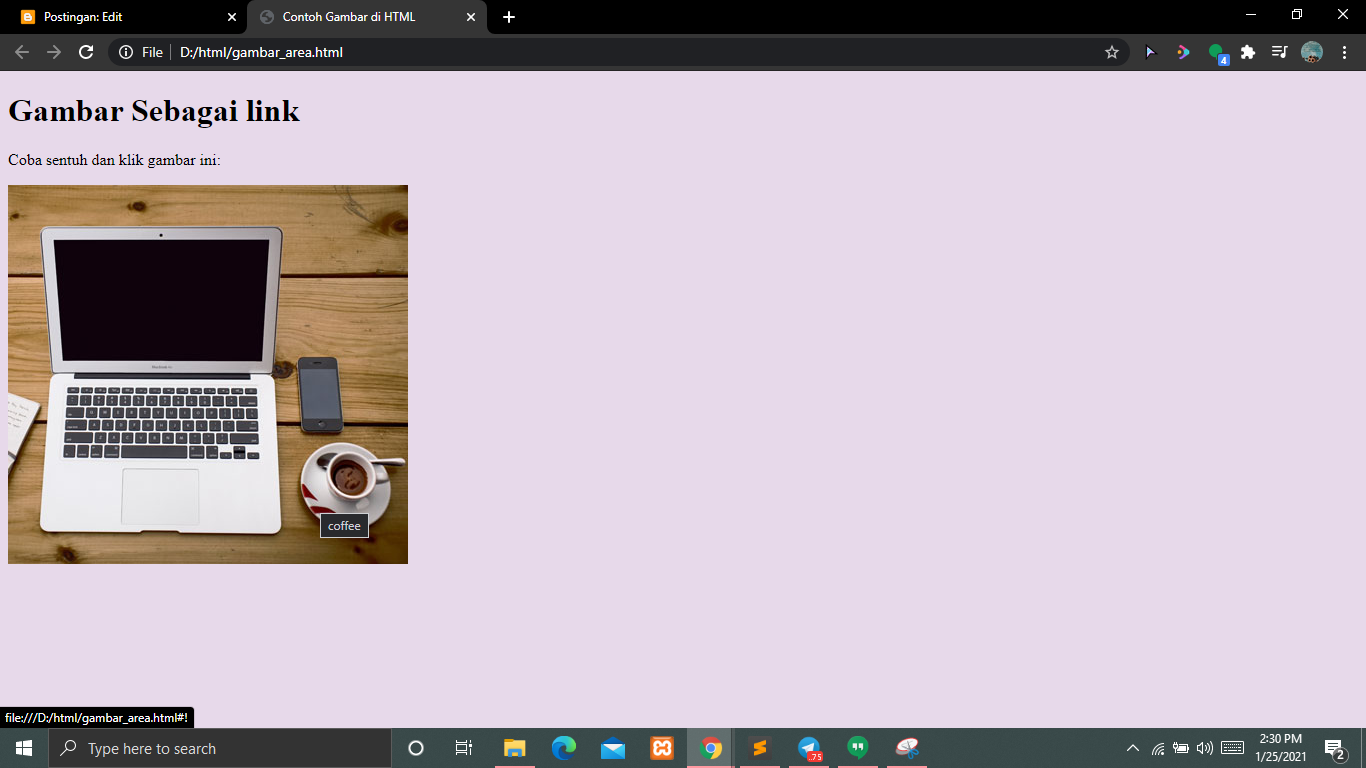This screenshot has width=1366, height=768.
Task: Go back to the previous page
Action: point(22,52)
